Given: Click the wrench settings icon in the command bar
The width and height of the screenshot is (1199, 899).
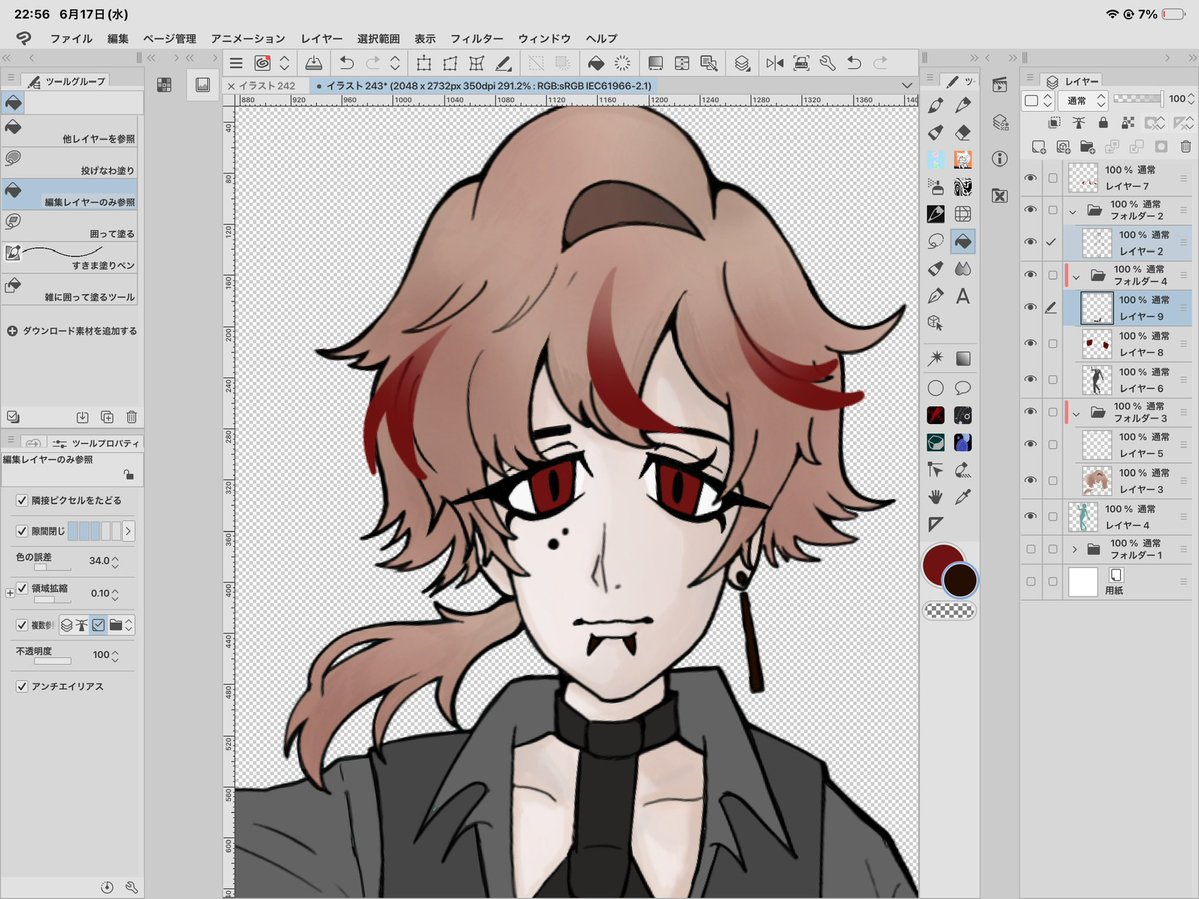Looking at the screenshot, I should [x=827, y=63].
